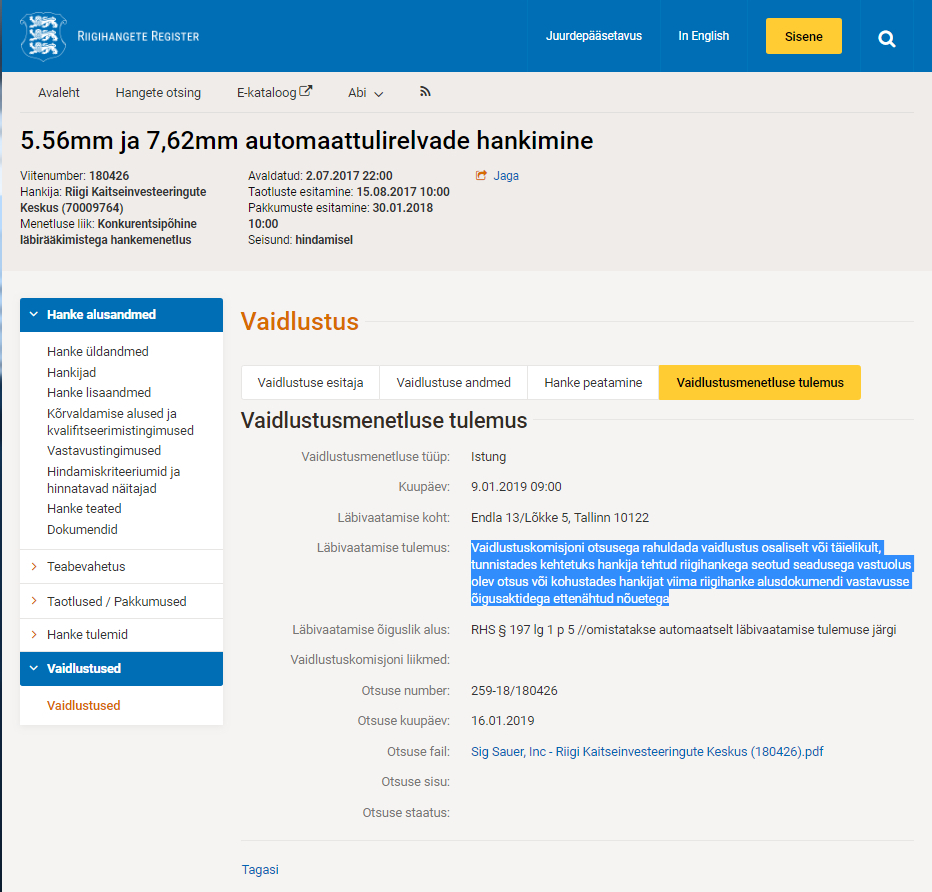Click the search magnifier icon
This screenshot has height=892, width=932.
point(886,38)
